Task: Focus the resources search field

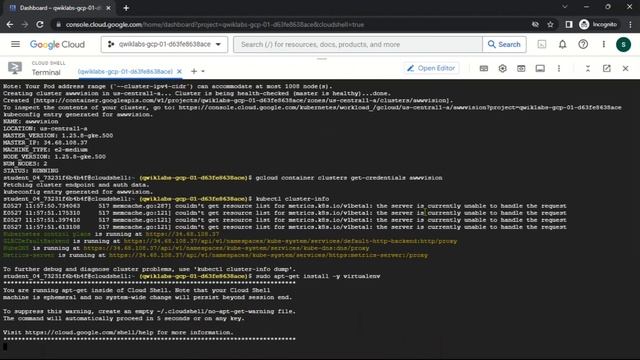Action: coord(358,44)
